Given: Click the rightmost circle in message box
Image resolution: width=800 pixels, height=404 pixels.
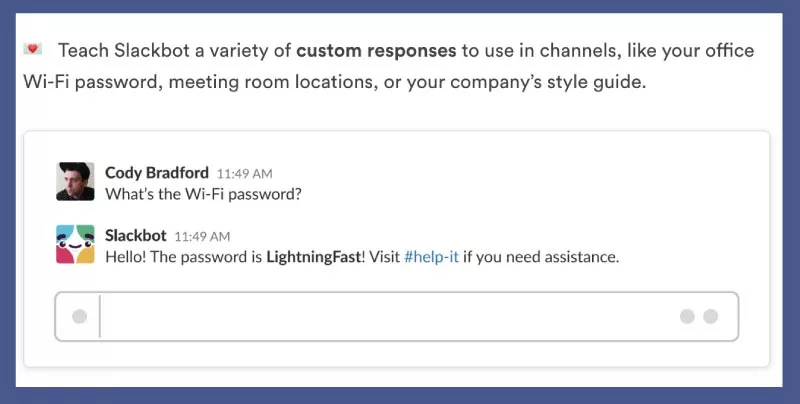Looking at the screenshot, I should [711, 317].
